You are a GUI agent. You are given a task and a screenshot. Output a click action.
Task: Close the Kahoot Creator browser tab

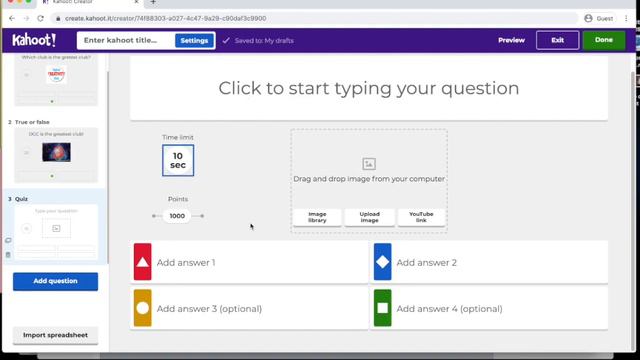[136, 2]
